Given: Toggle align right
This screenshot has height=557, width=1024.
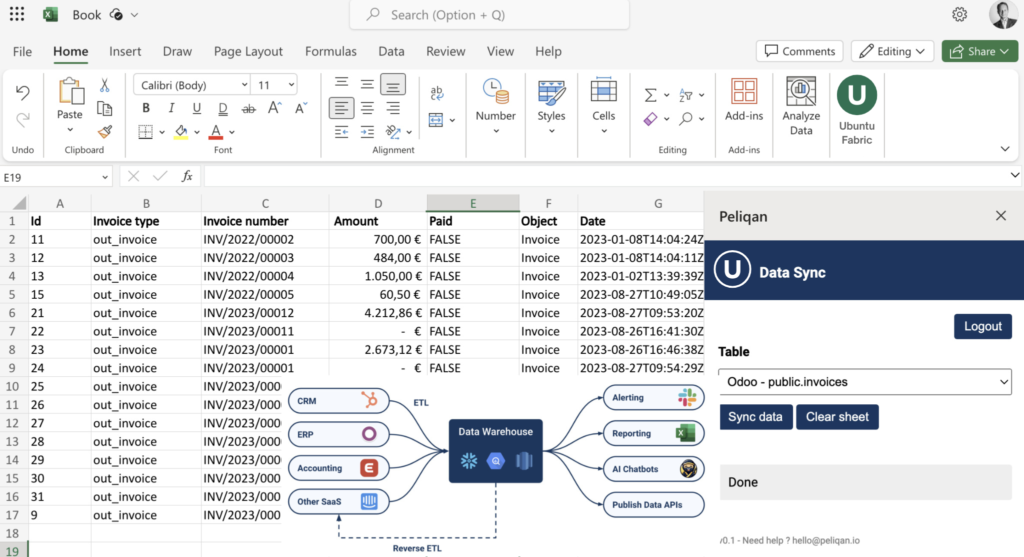Looking at the screenshot, I should pos(392,108).
